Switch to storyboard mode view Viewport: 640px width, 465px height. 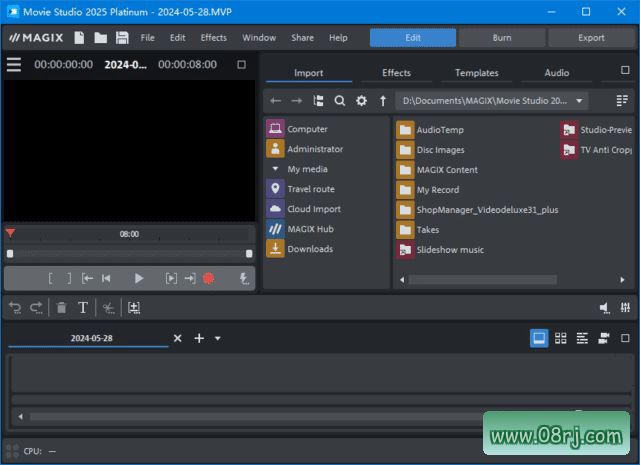[539, 338]
